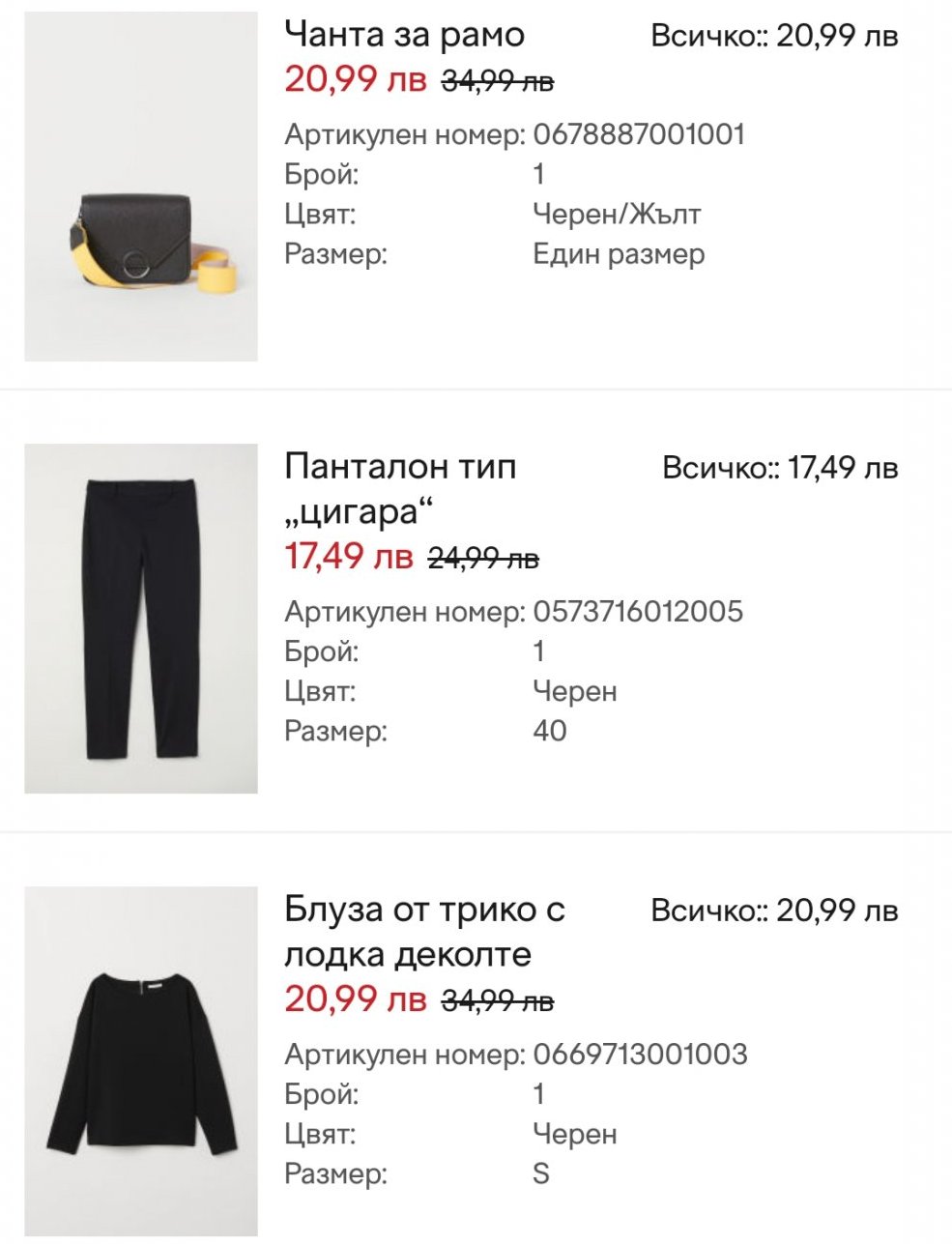Click the "Един размер" size value
Screen dimensions: 952x1244
coord(619,254)
